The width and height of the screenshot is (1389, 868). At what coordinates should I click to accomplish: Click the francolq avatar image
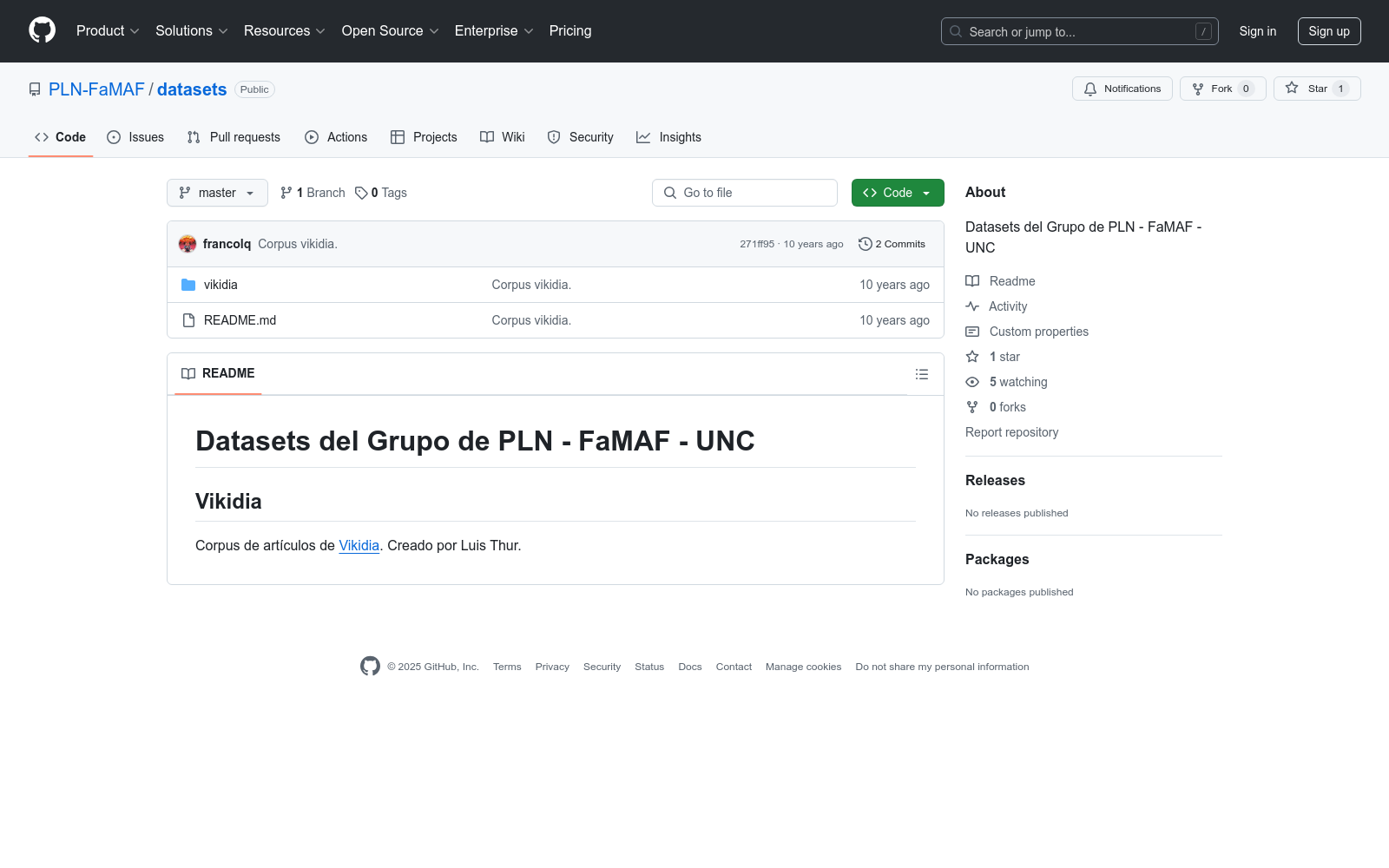click(188, 244)
